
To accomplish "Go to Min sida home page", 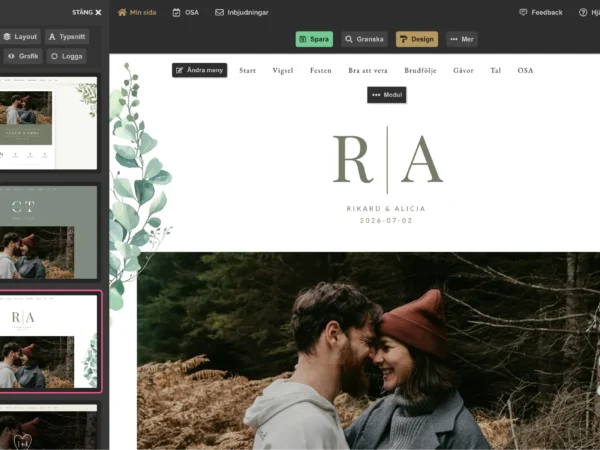I will (x=136, y=12).
